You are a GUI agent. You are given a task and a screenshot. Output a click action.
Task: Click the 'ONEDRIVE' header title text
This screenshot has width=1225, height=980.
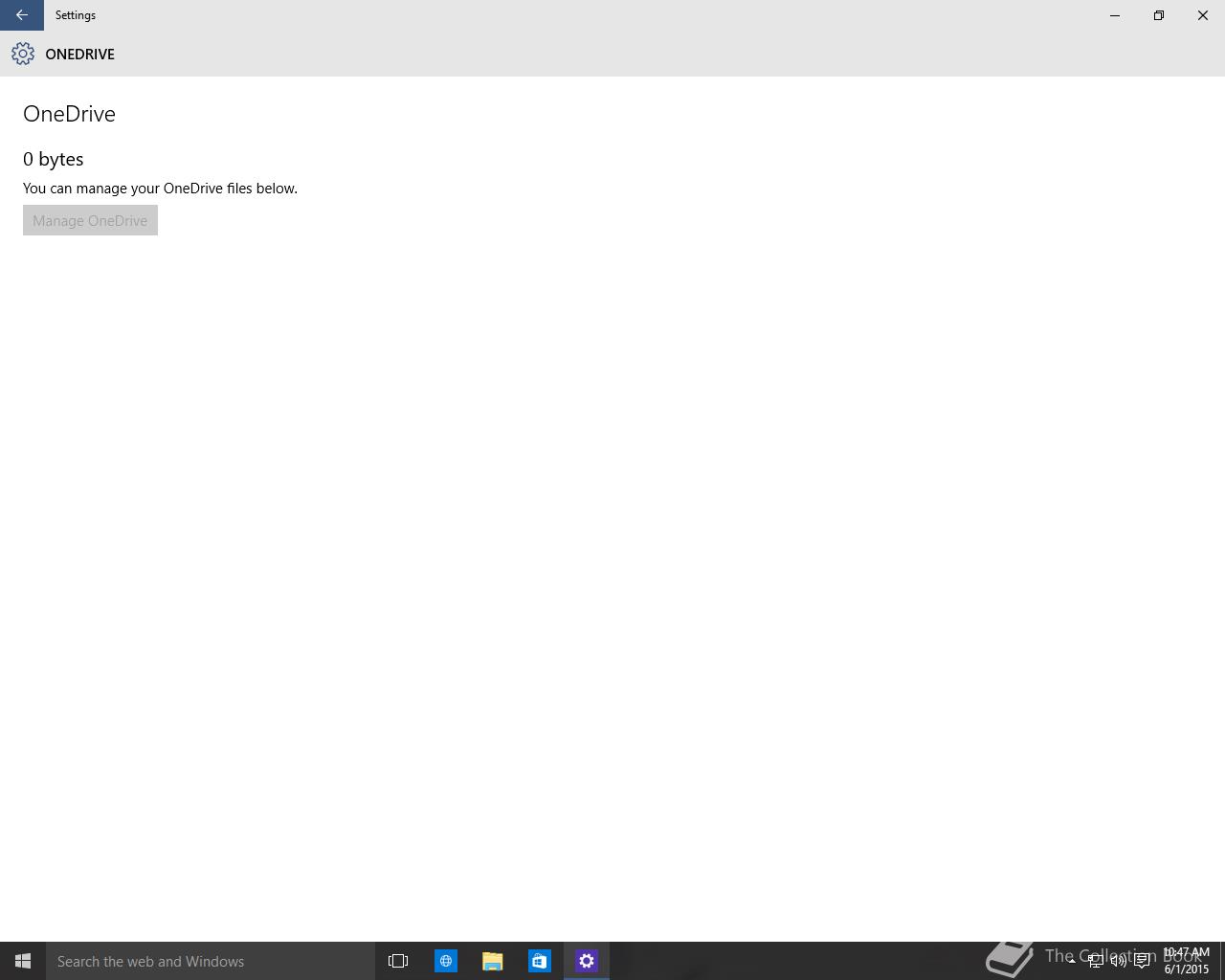(79, 55)
